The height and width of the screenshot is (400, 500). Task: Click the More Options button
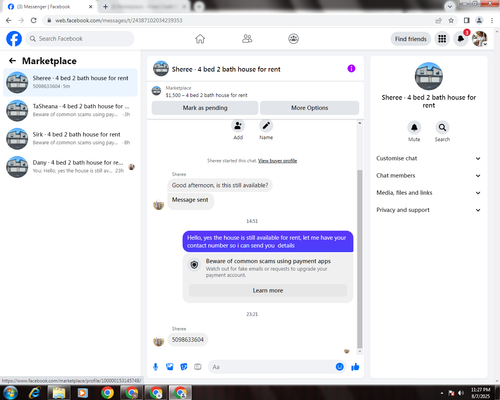click(x=310, y=108)
